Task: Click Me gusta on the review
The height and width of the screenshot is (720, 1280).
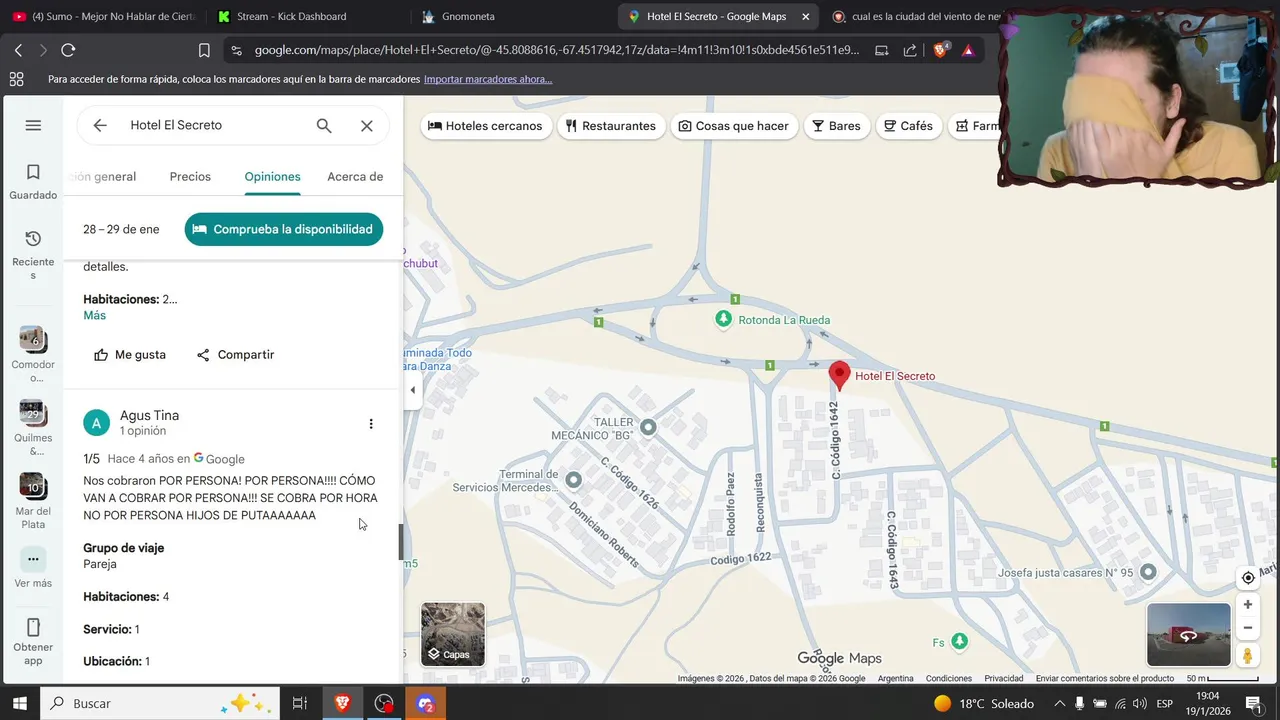Action: click(130, 355)
